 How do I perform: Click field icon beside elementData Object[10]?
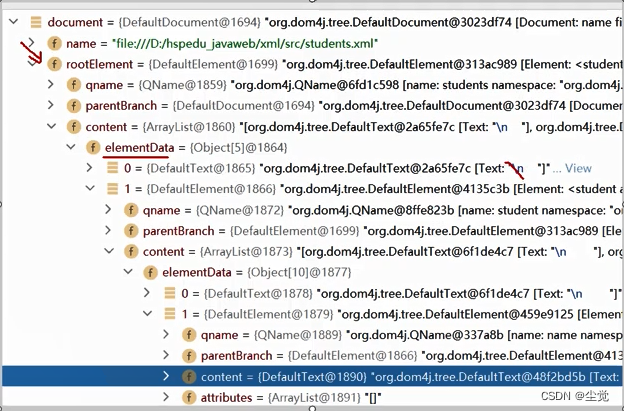[x=150, y=273]
